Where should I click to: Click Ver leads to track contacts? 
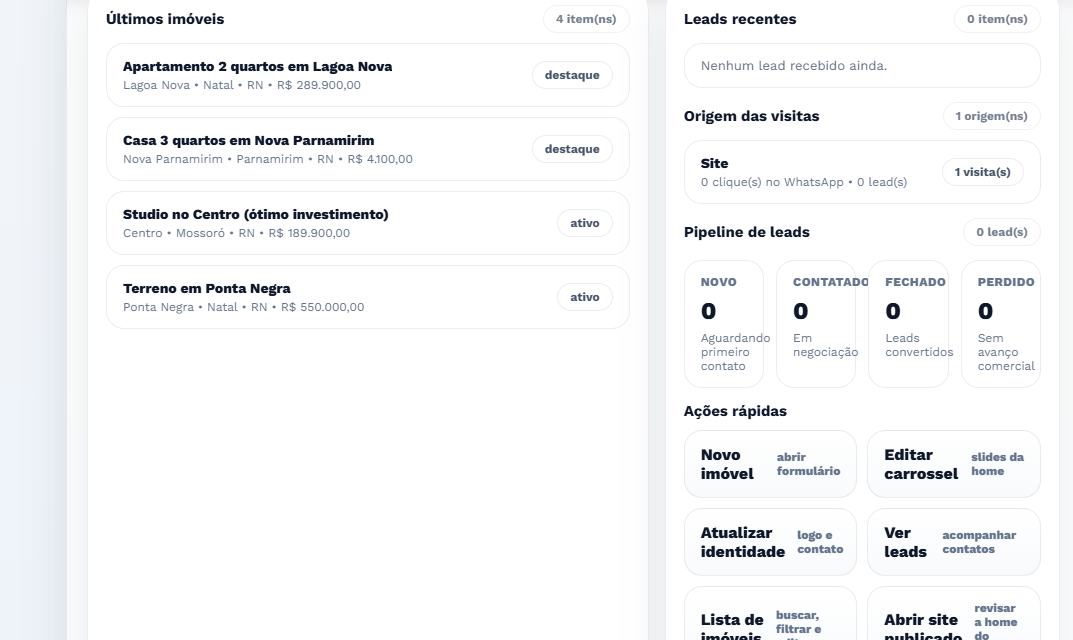point(952,541)
